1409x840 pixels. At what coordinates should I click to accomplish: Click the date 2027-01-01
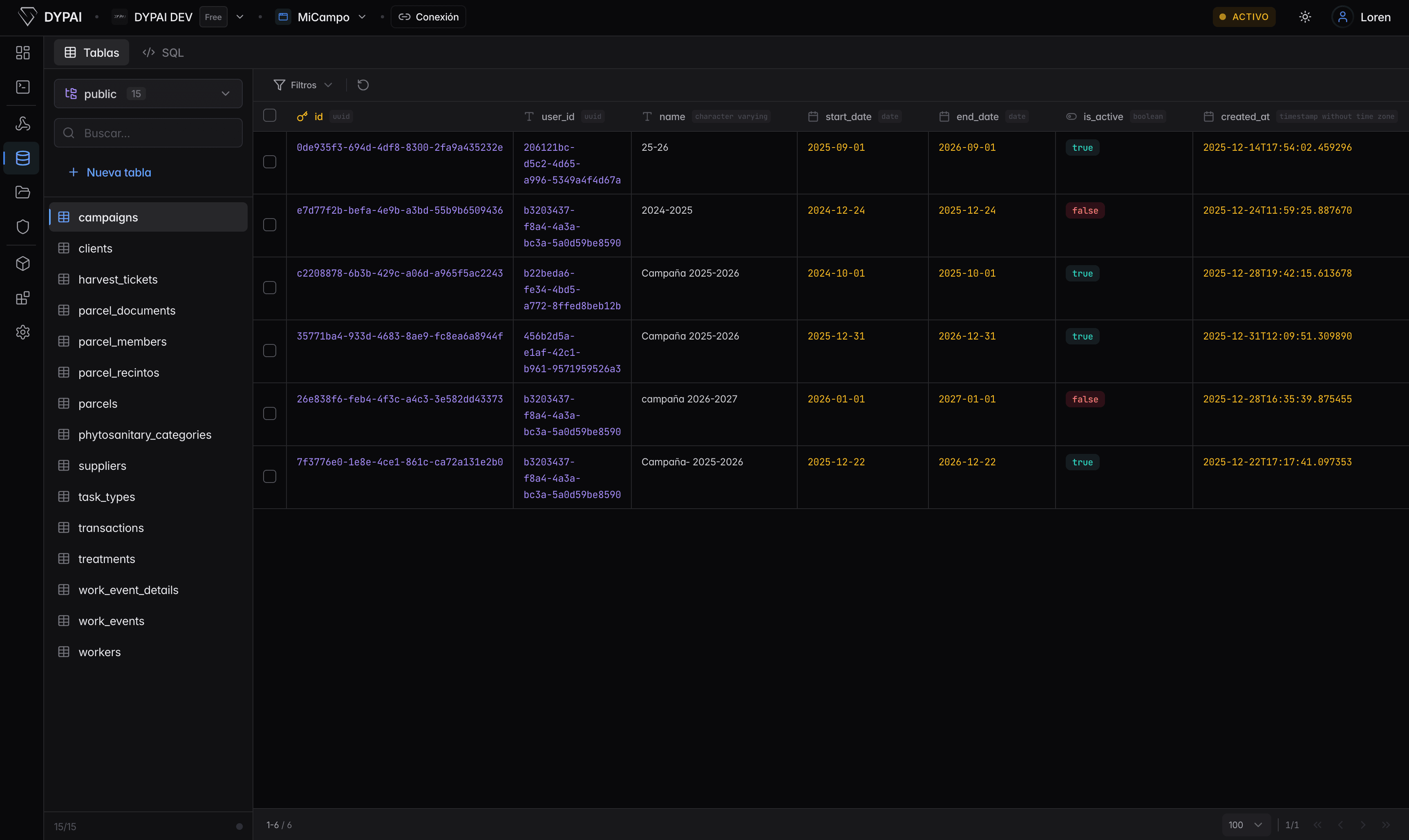tap(967, 399)
